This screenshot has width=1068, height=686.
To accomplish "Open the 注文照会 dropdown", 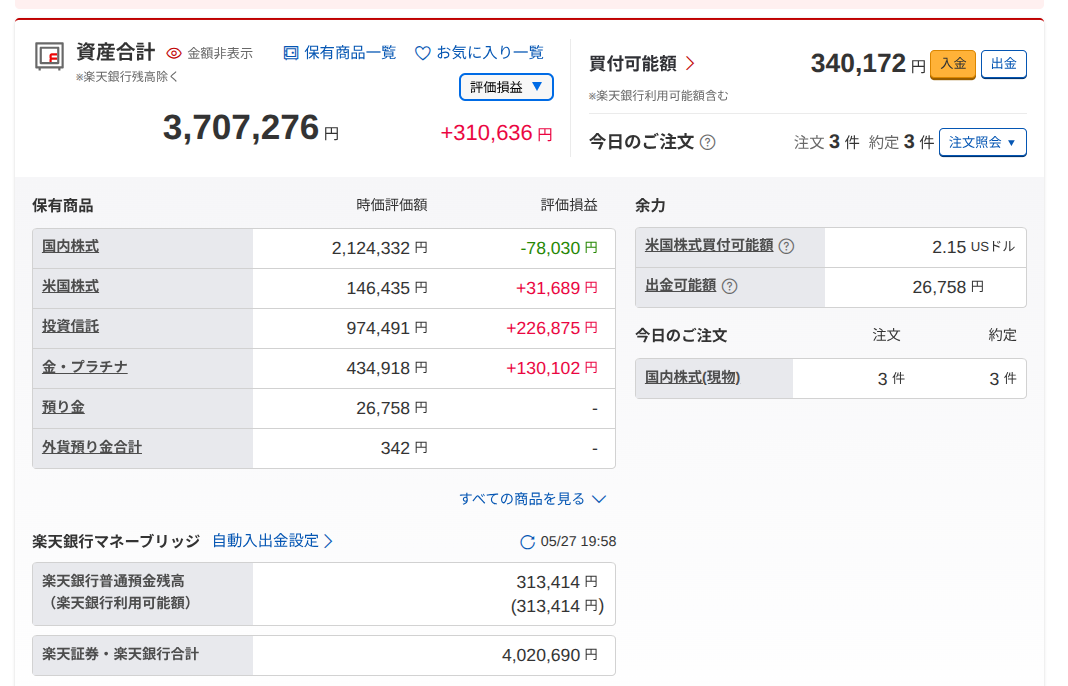I will (982, 142).
